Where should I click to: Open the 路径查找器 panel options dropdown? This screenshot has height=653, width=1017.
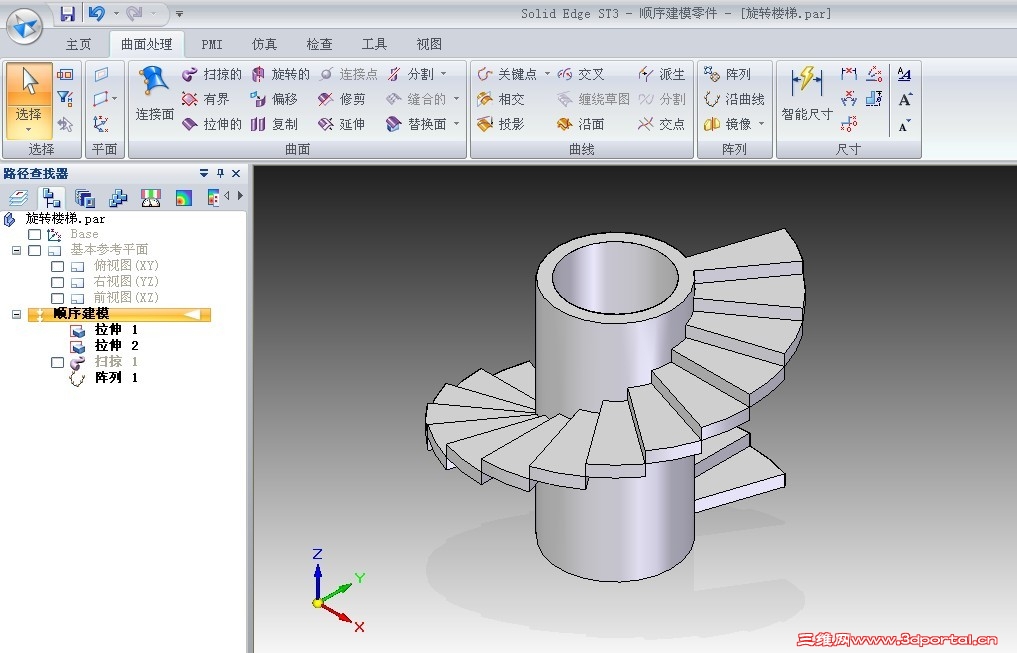(x=204, y=173)
